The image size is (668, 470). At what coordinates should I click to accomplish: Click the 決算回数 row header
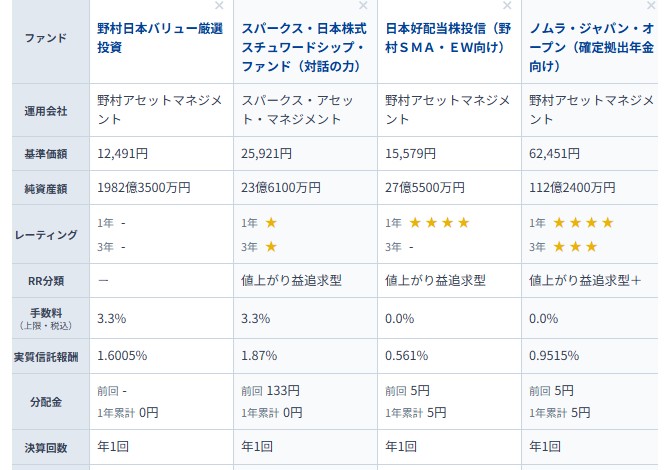coord(44,446)
